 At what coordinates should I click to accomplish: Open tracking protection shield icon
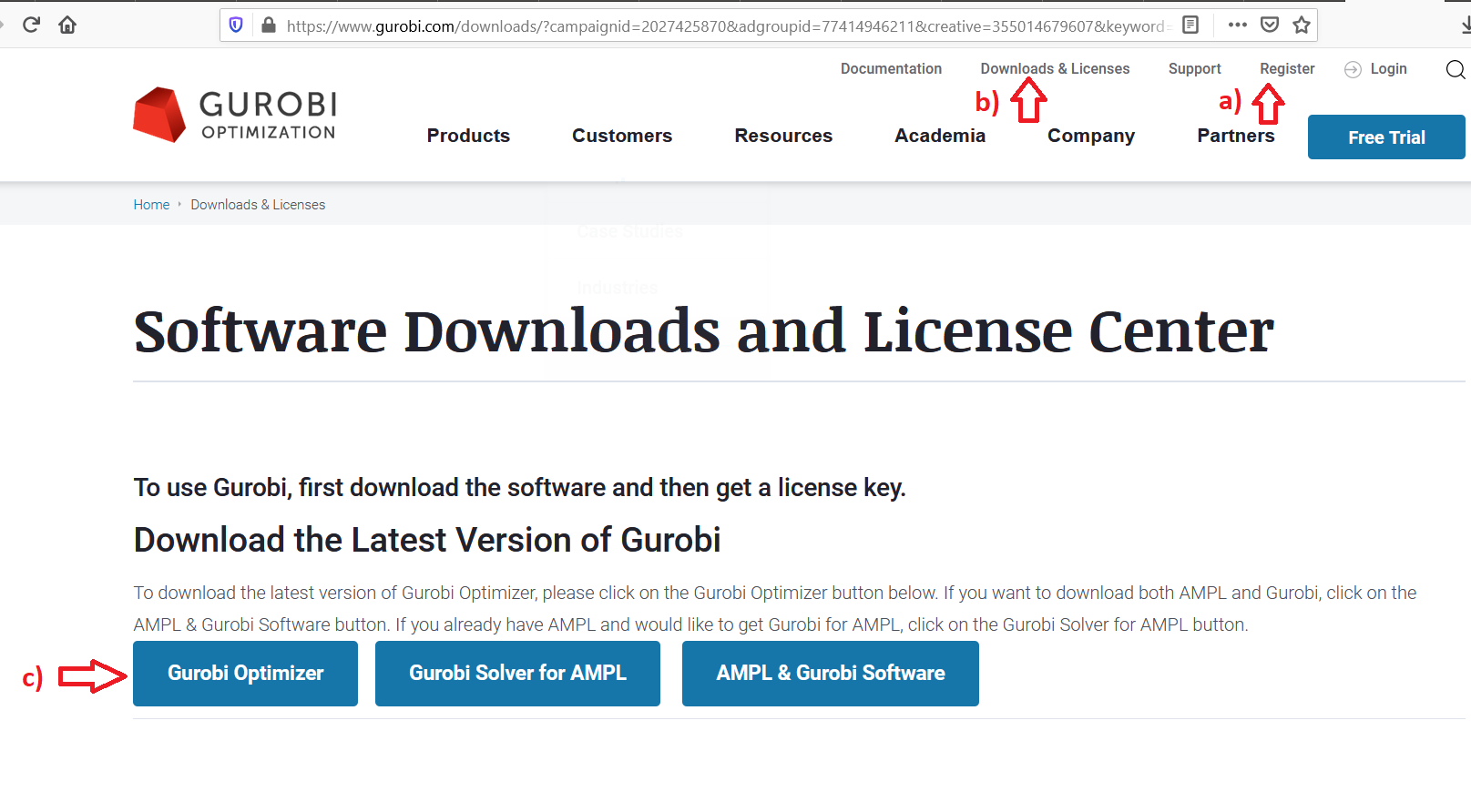236,25
